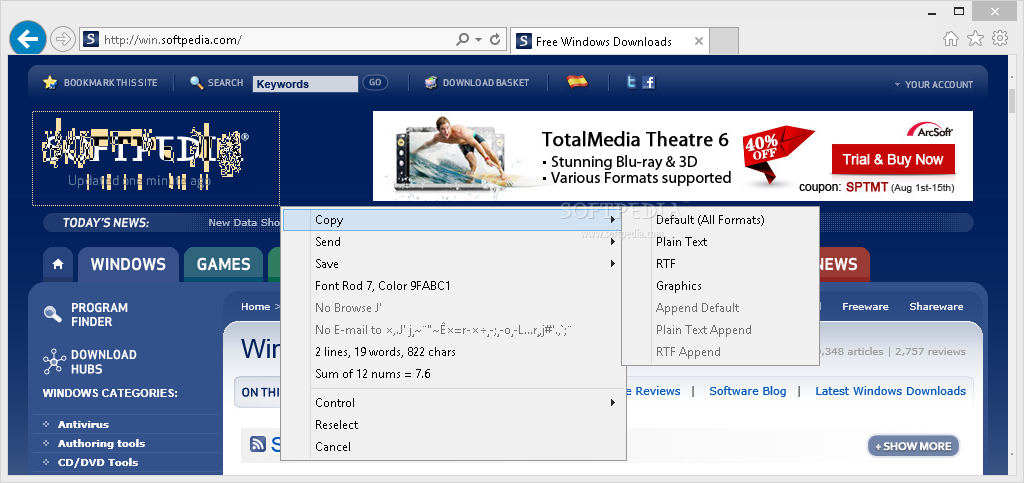1024x483 pixels.
Task: Select RTF copy option
Action: tap(721, 264)
